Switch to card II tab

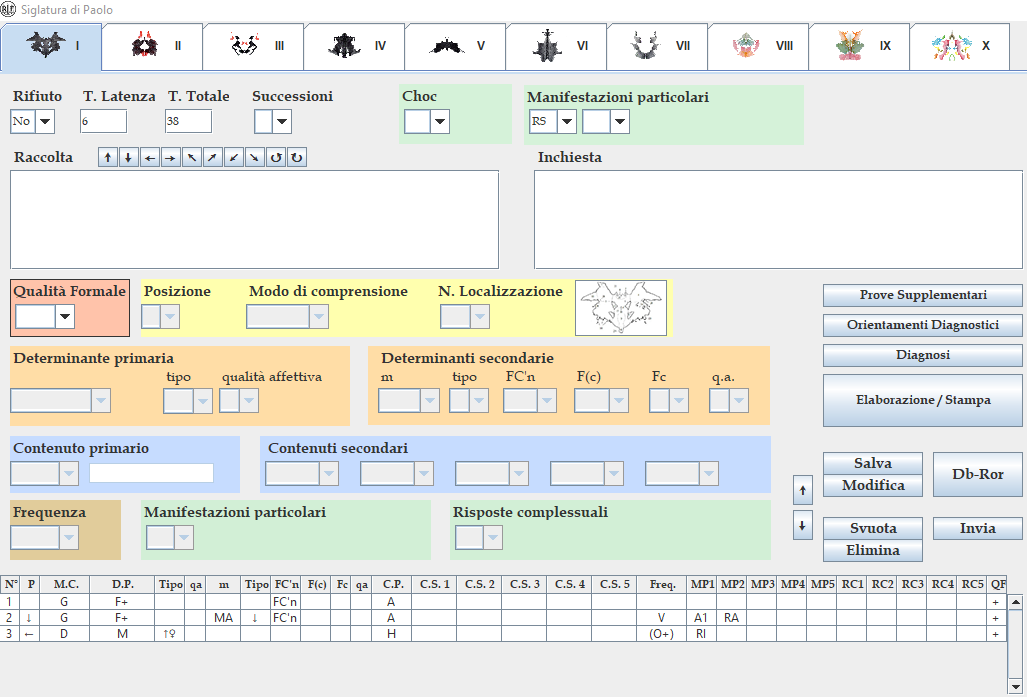153,46
